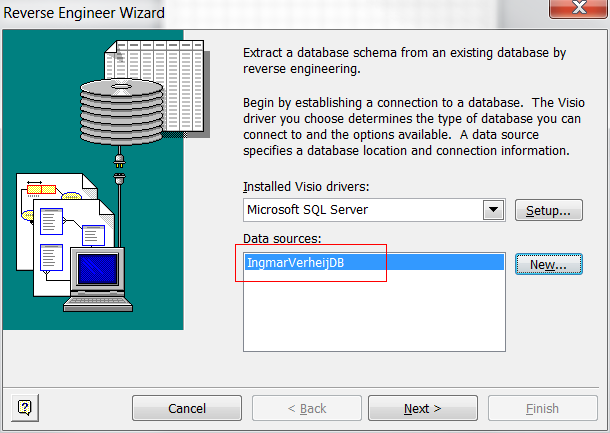Create a data source with New...

(548, 264)
